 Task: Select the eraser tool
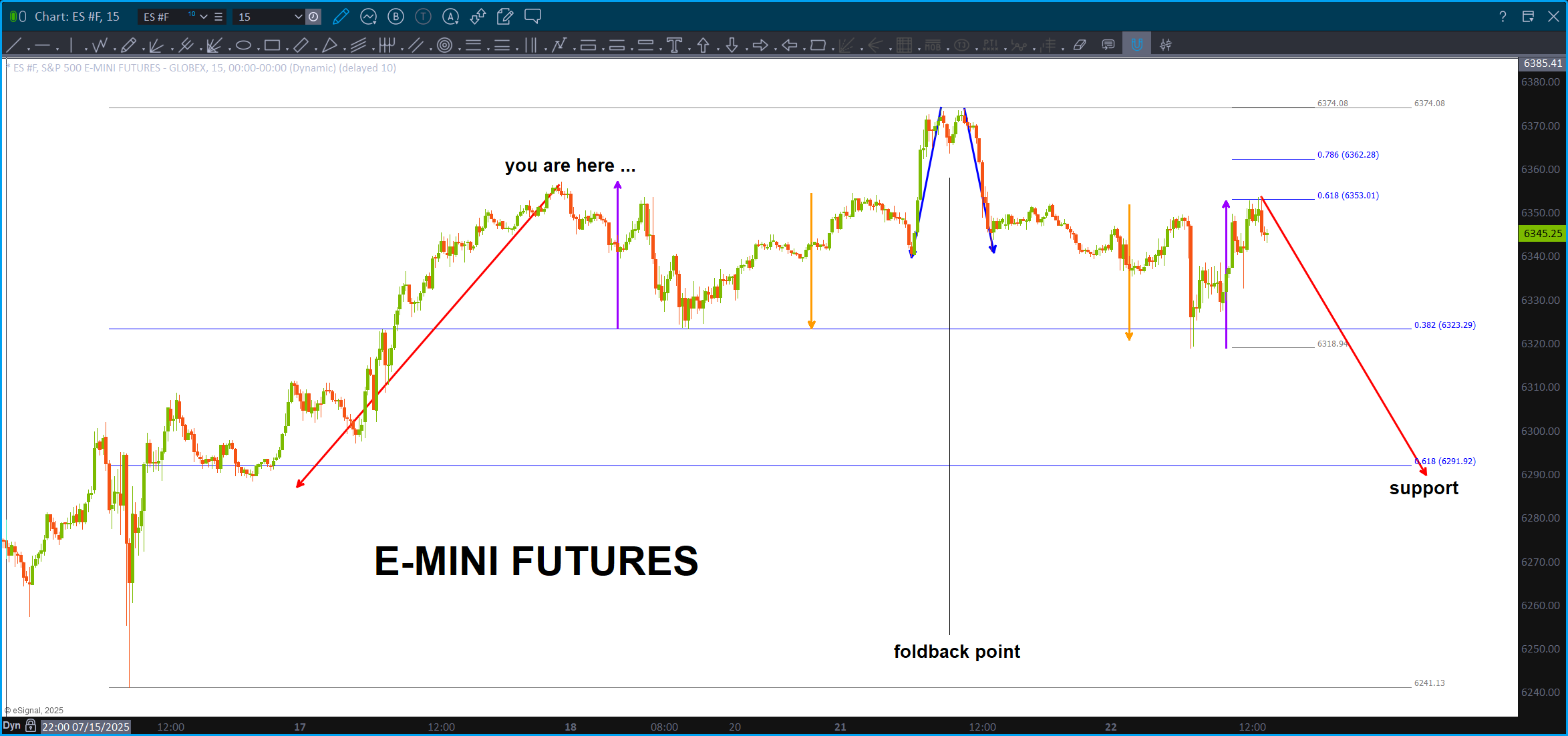pos(1080,45)
